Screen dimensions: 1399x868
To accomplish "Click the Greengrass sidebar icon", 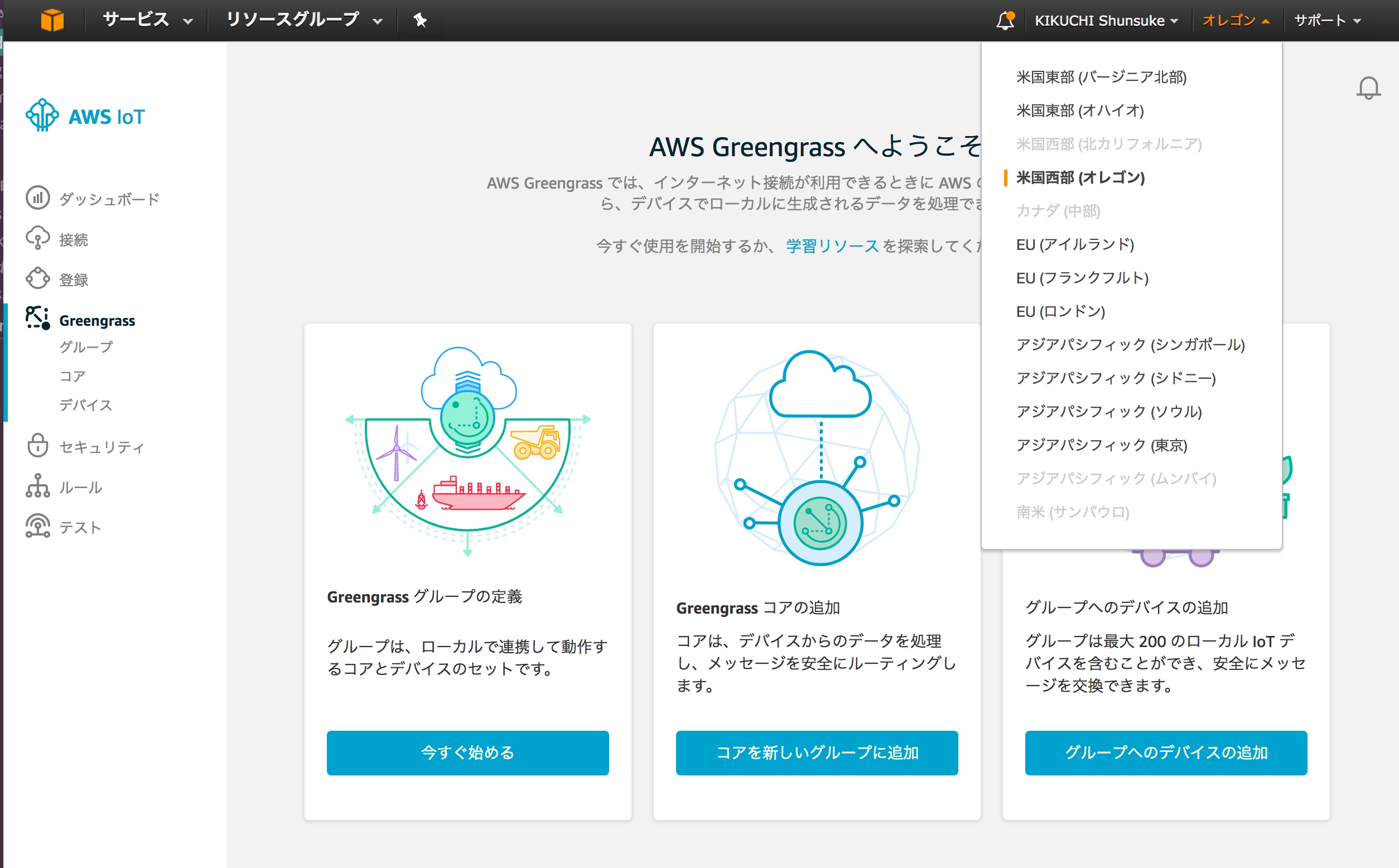I will (38, 318).
